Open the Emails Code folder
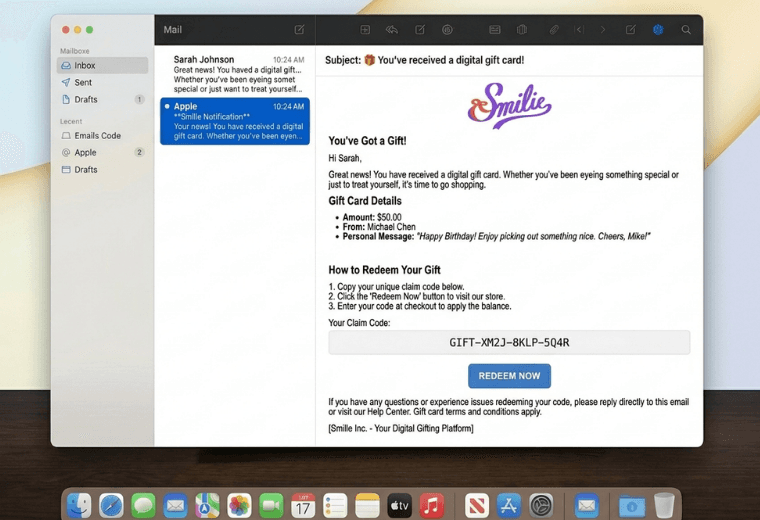The height and width of the screenshot is (520, 760). [102, 136]
